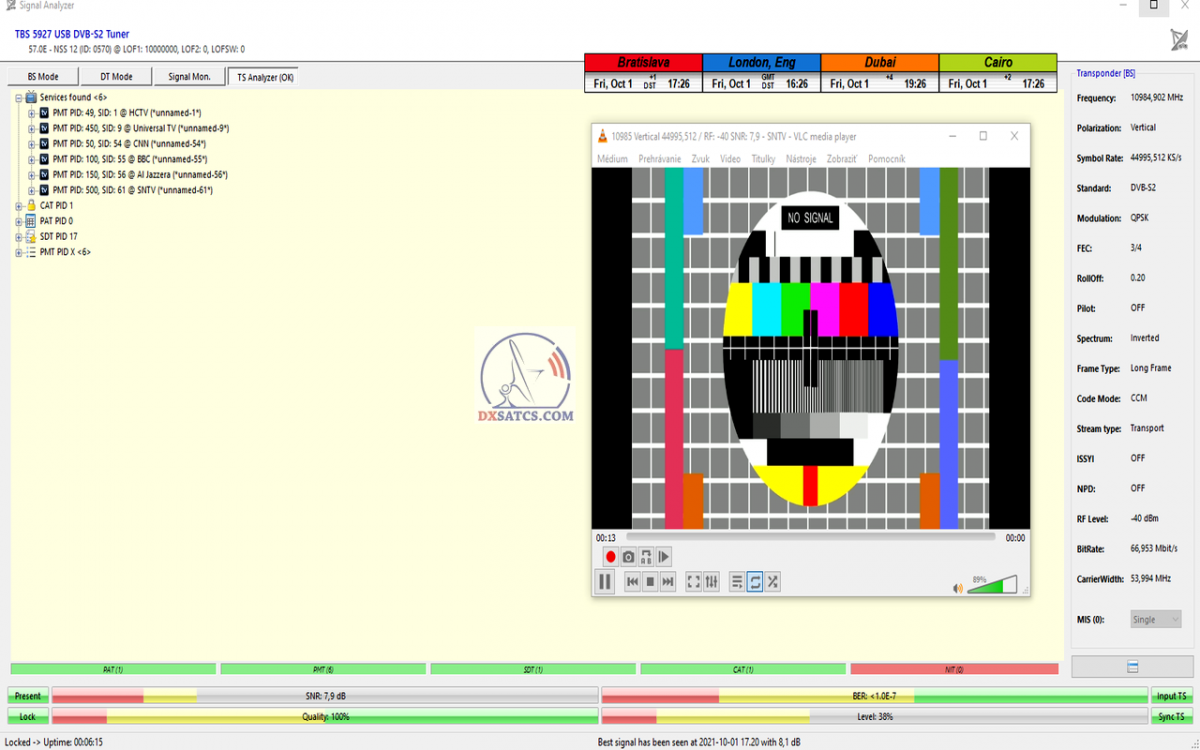Collapse the Services found tree node
This screenshot has height=750, width=1200.
point(19,98)
